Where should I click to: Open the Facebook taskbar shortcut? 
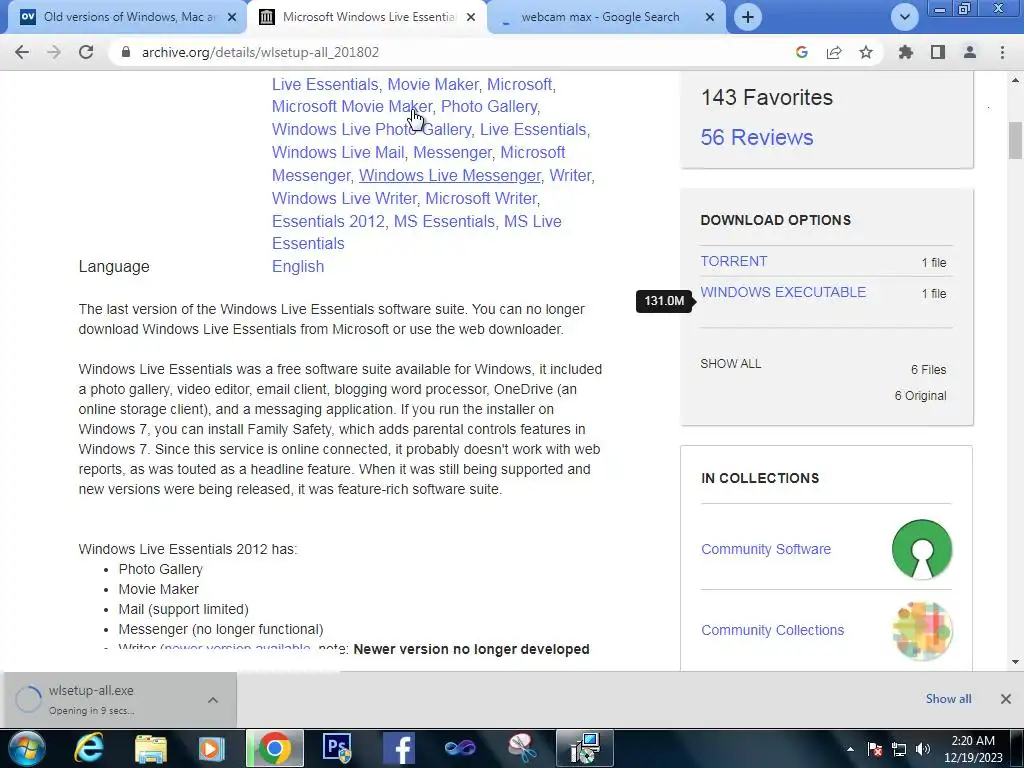(399, 748)
